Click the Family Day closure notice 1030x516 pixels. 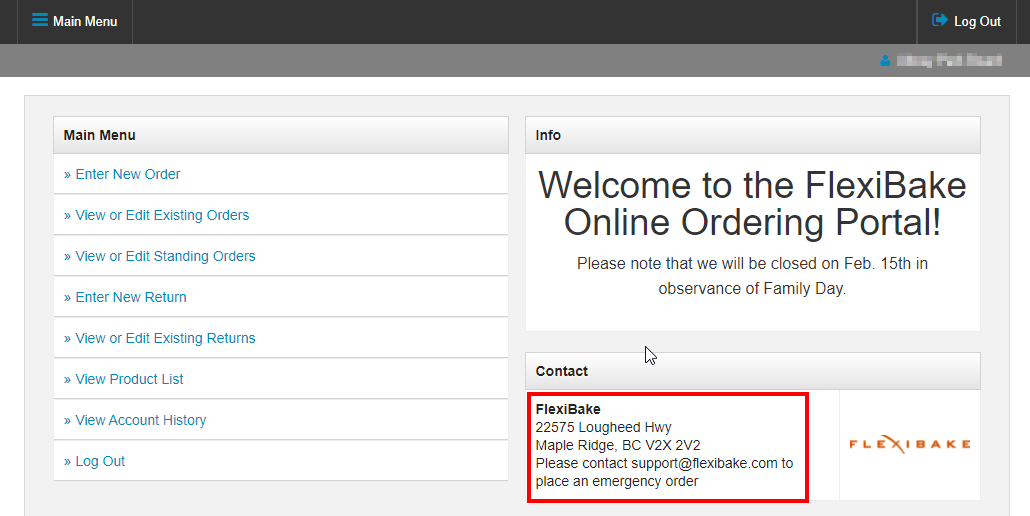[752, 276]
